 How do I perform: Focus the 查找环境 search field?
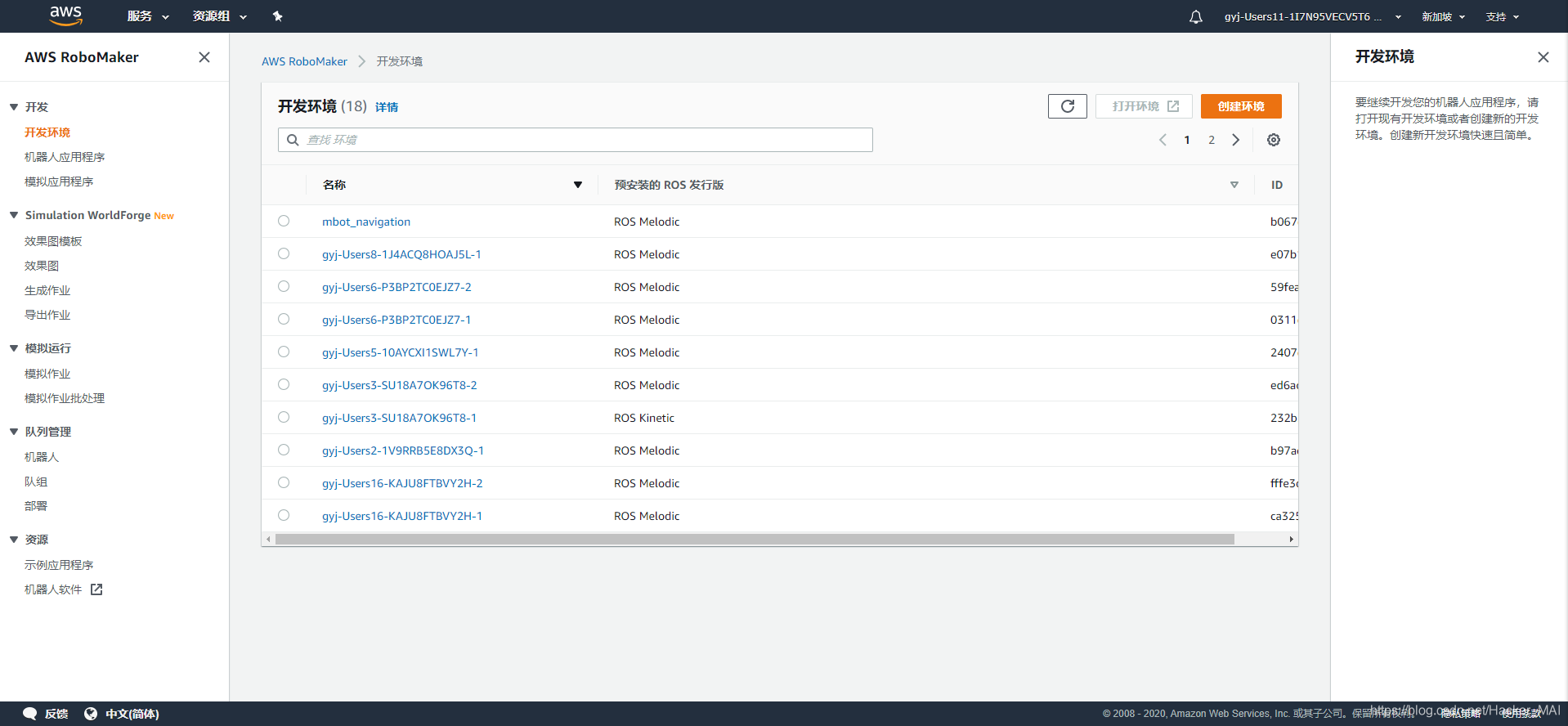[x=576, y=140]
